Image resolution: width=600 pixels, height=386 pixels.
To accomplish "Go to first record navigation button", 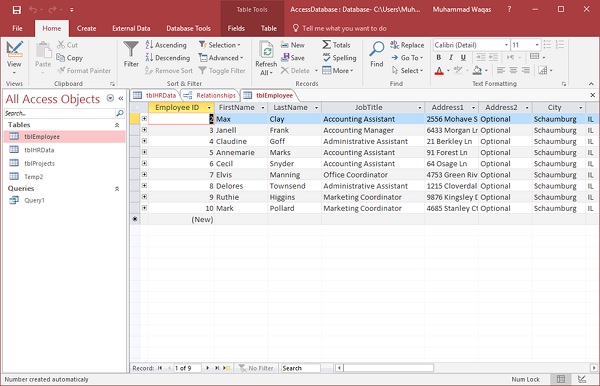I will pos(160,368).
